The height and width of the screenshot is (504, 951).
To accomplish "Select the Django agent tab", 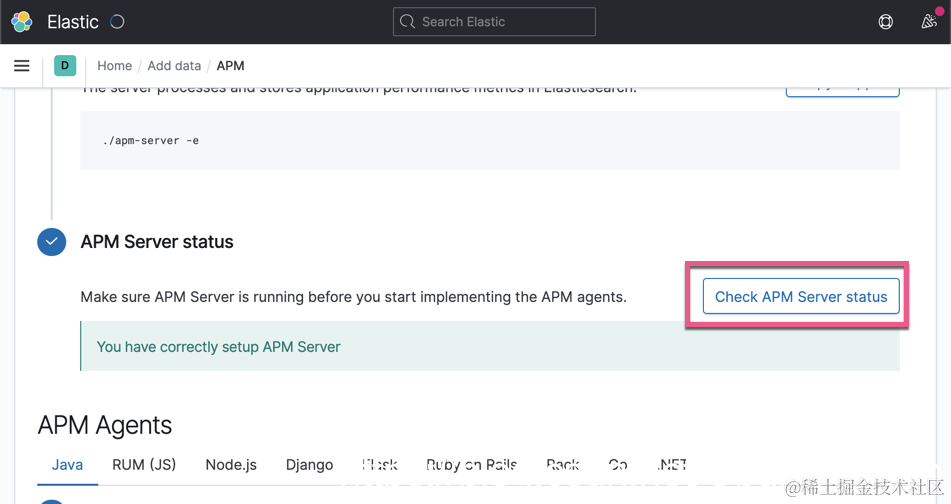I will [x=309, y=465].
